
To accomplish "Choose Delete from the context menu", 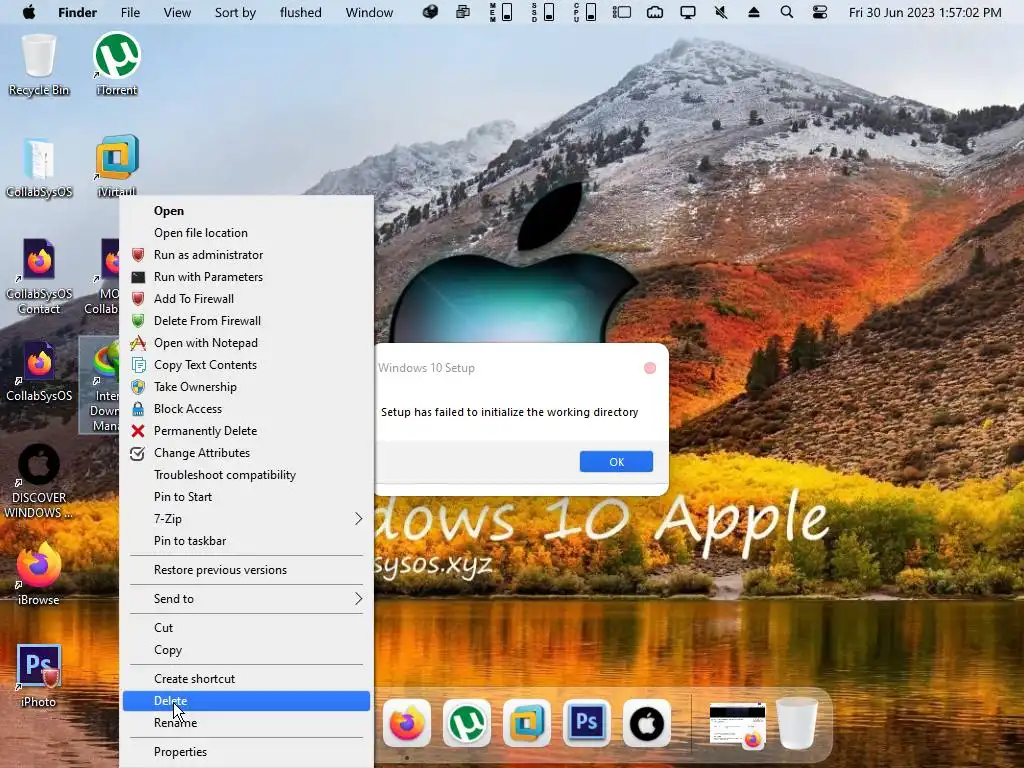I will coord(246,701).
